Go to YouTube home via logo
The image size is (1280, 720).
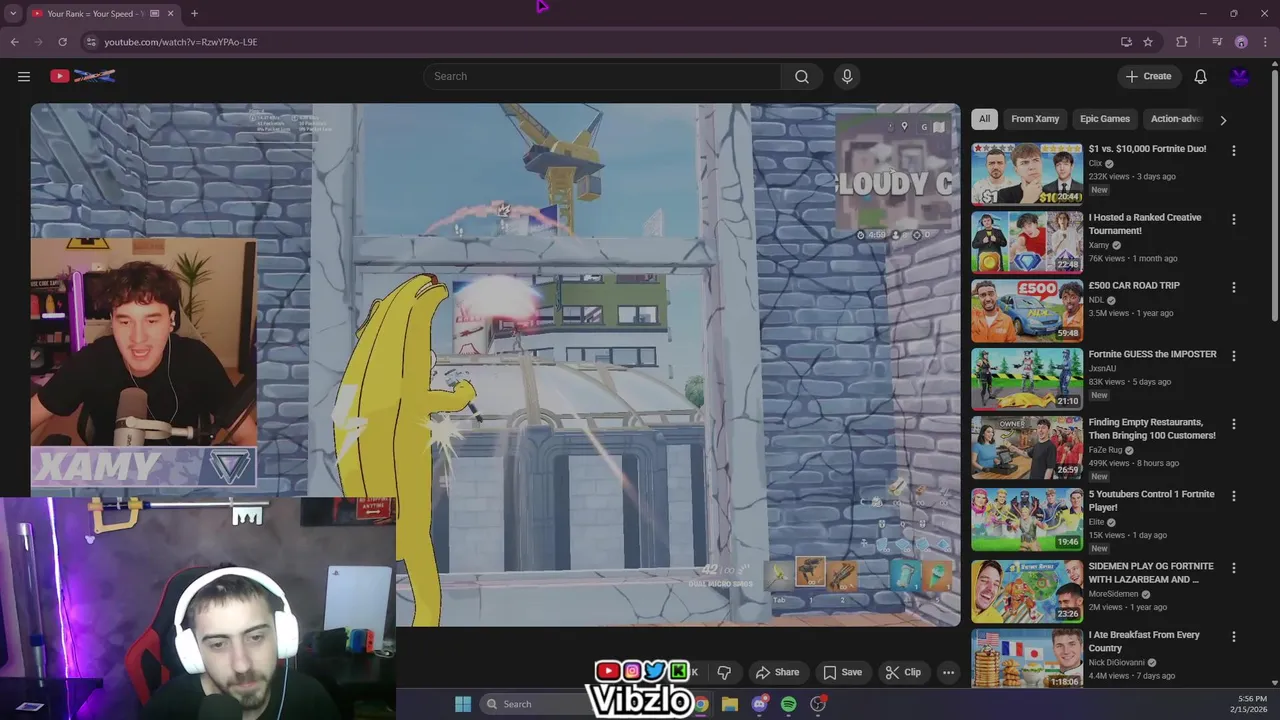(x=83, y=76)
